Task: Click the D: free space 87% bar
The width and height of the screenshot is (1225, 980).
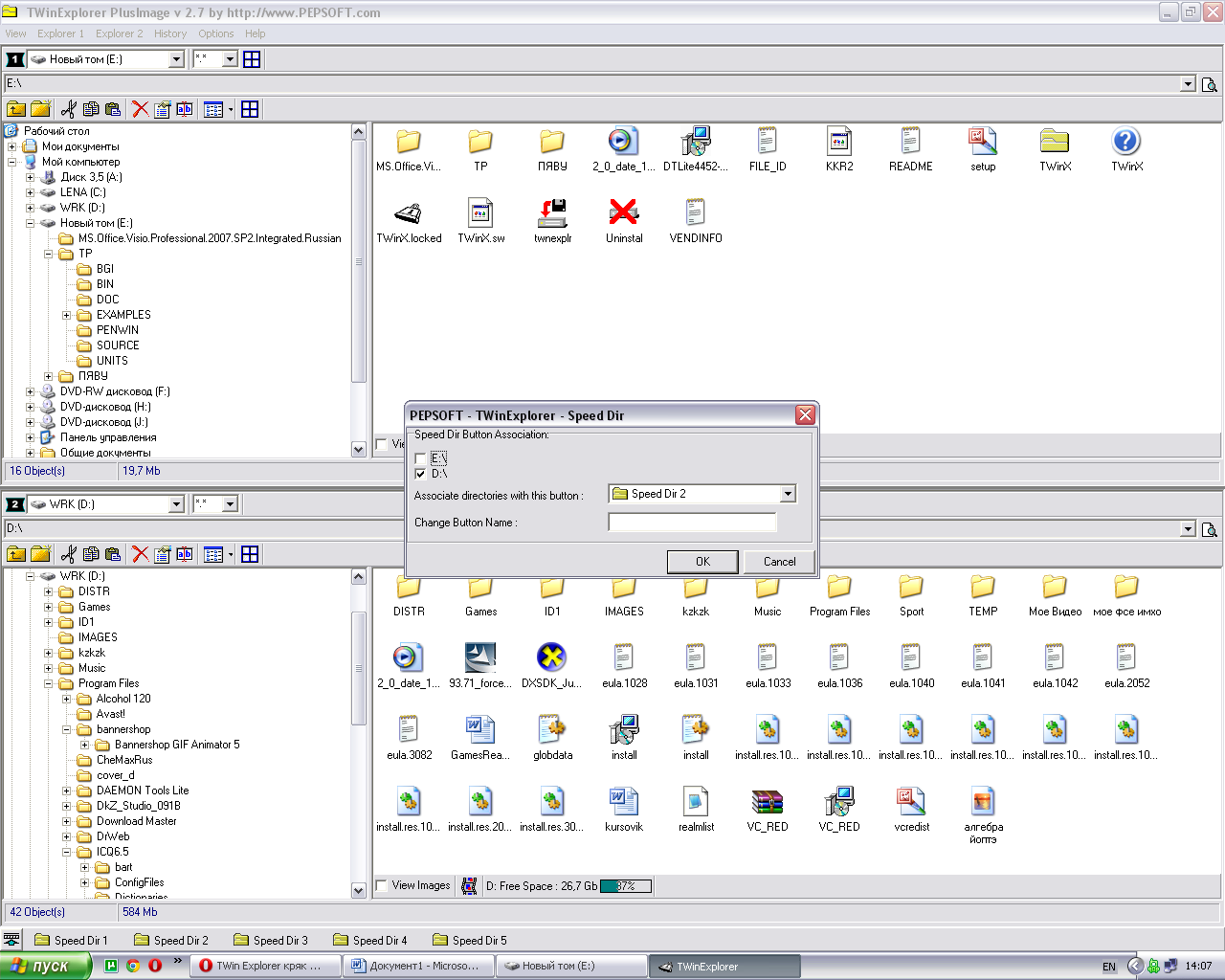Action: coord(625,886)
